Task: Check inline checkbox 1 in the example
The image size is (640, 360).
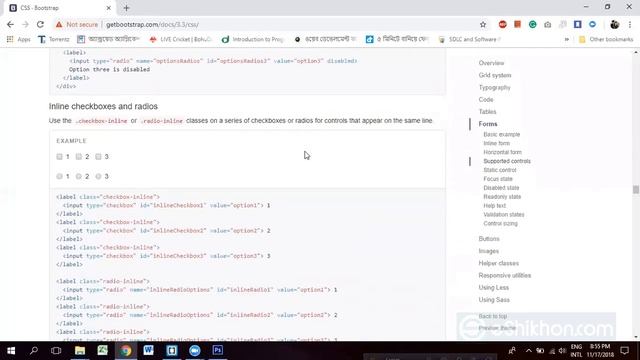Action: [x=60, y=157]
